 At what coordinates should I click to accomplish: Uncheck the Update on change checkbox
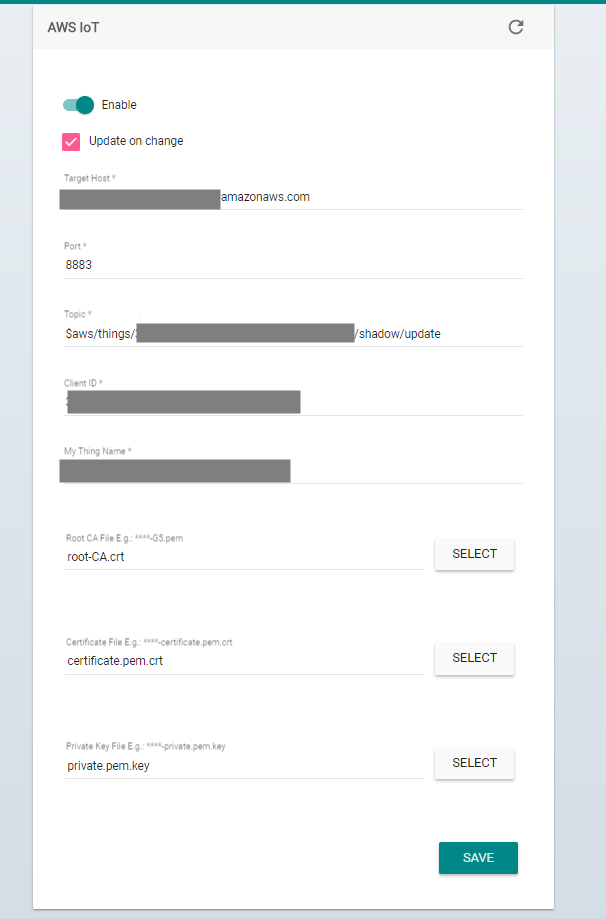click(x=71, y=141)
